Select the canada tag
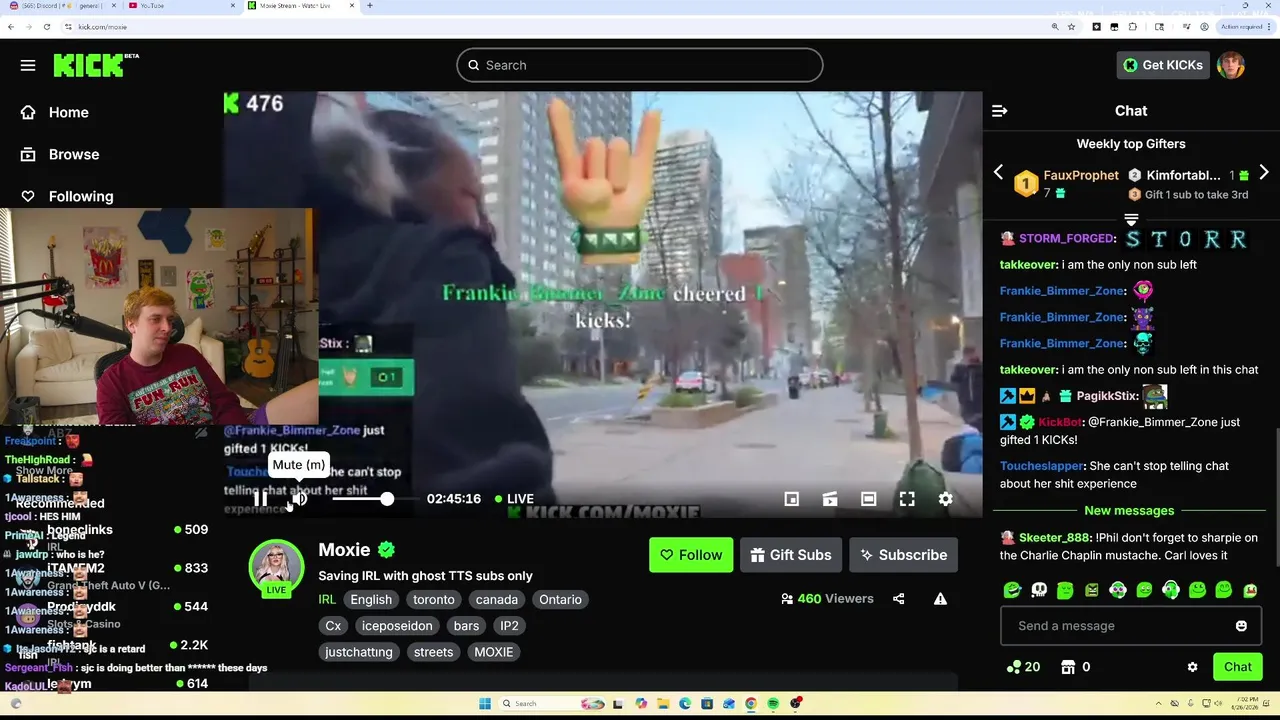The height and width of the screenshot is (720, 1280). (x=497, y=600)
